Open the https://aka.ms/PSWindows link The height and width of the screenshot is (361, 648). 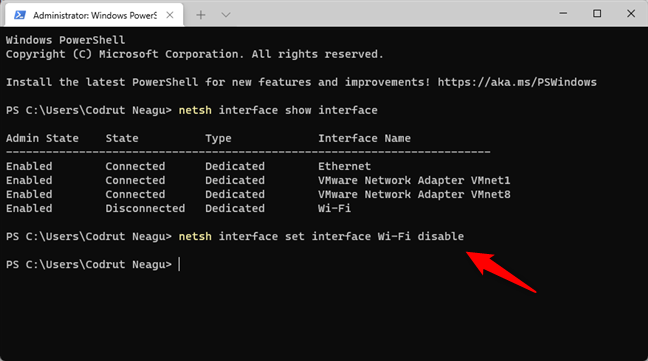[517, 82]
